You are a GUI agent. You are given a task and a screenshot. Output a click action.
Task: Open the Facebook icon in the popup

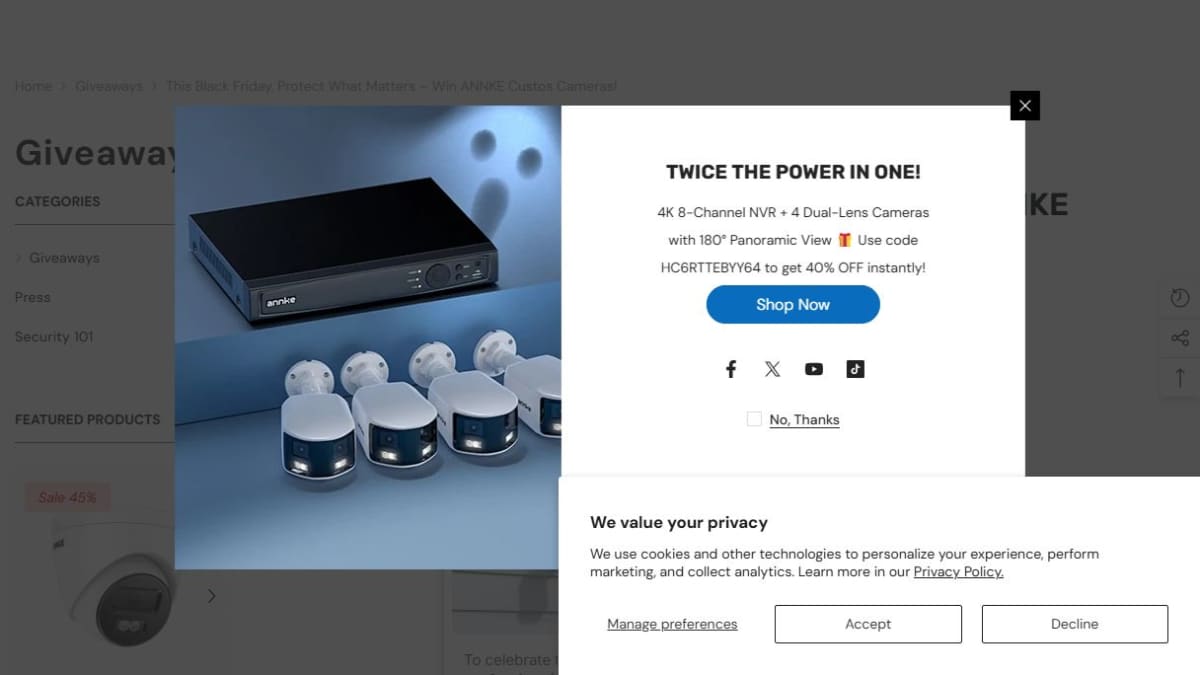pyautogui.click(x=731, y=369)
